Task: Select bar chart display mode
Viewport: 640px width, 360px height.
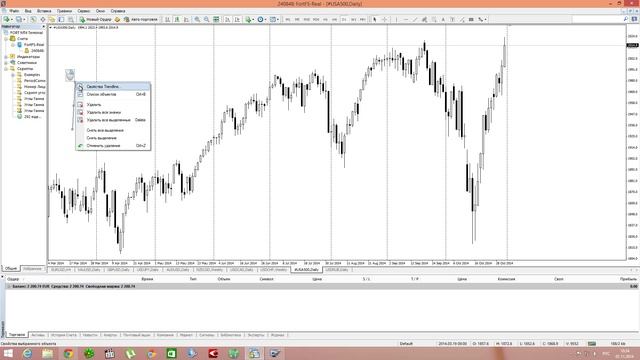Action: [x=167, y=19]
